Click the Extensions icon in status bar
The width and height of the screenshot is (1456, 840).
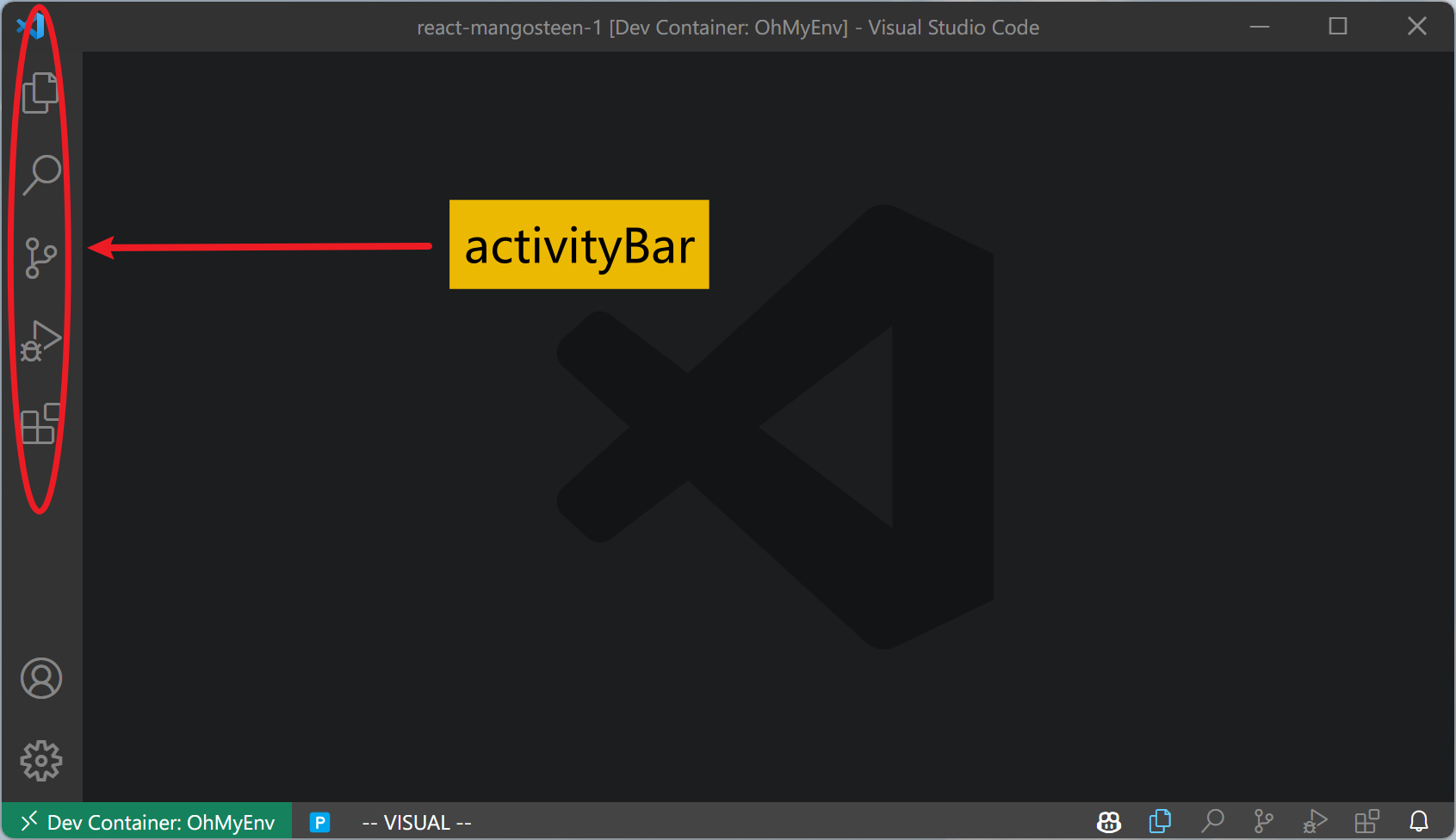(1366, 822)
